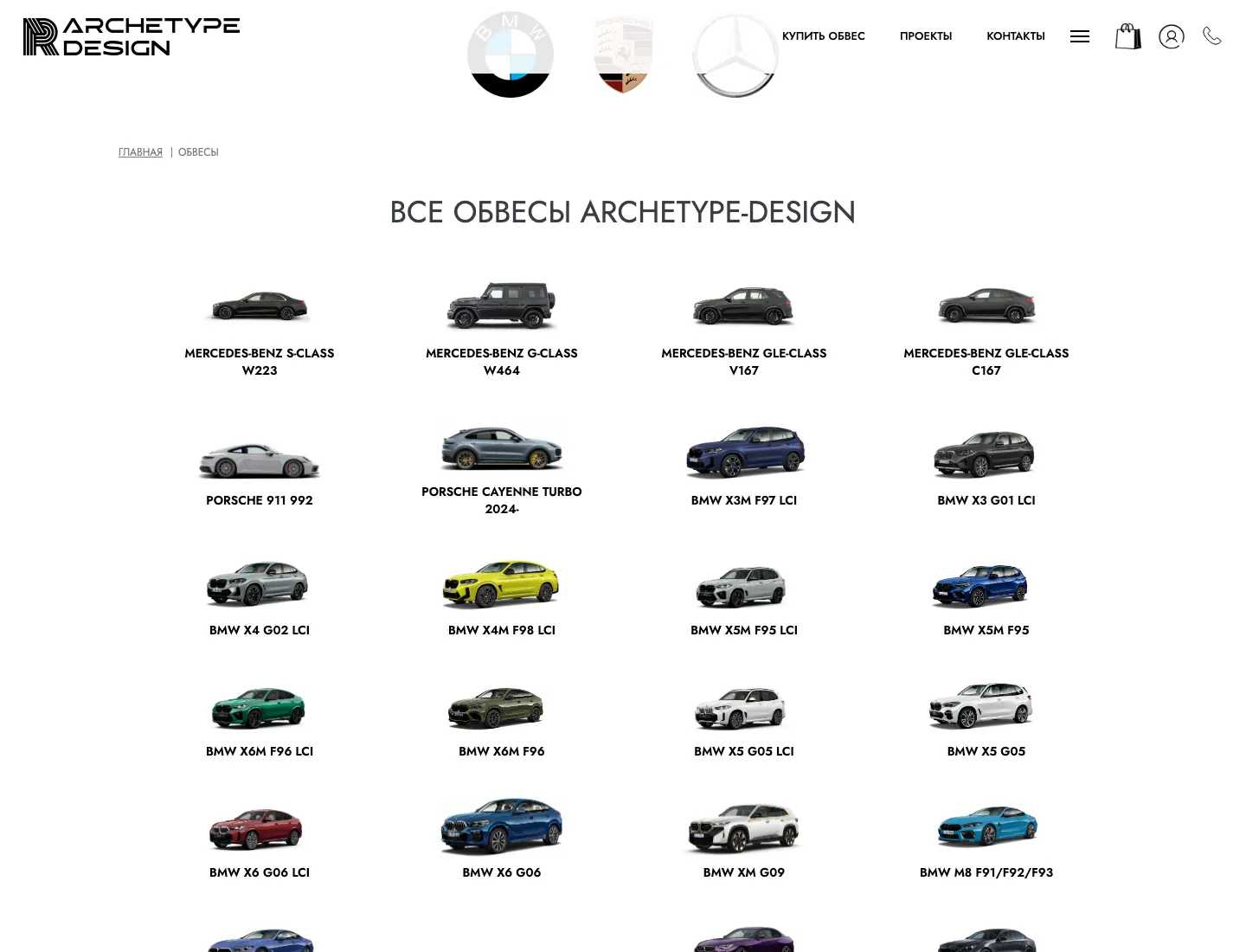This screenshot has height=952, width=1246.
Task: Click the BMW X3M F97 LCI title
Action: coord(744,500)
